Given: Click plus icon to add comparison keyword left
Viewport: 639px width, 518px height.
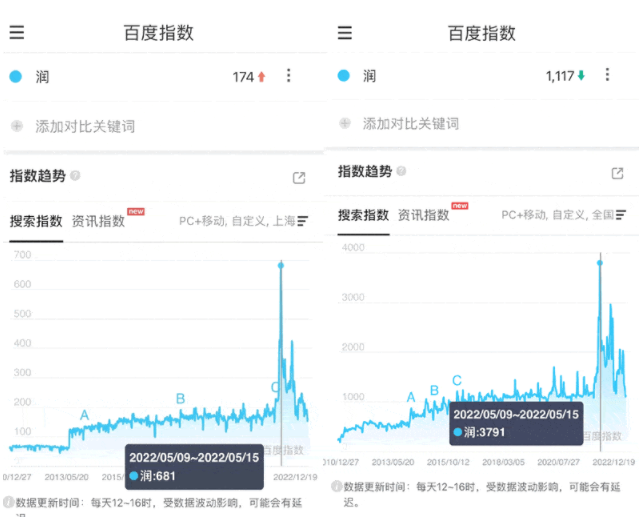Looking at the screenshot, I should pyautogui.click(x=17, y=126).
